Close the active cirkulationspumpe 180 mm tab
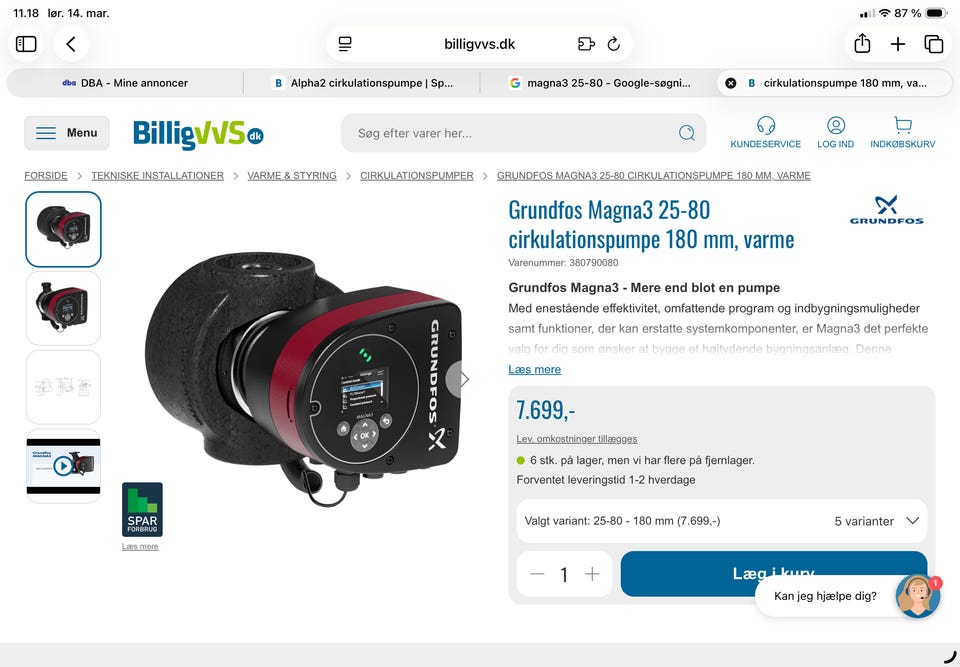The image size is (960, 667). click(730, 83)
